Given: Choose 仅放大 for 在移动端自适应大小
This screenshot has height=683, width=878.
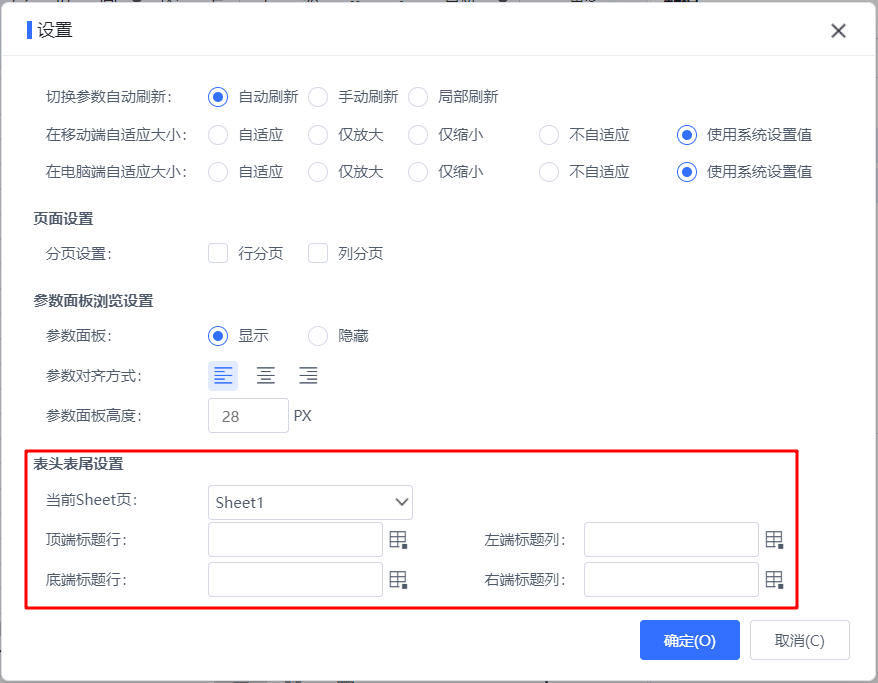Looking at the screenshot, I should click(x=317, y=135).
